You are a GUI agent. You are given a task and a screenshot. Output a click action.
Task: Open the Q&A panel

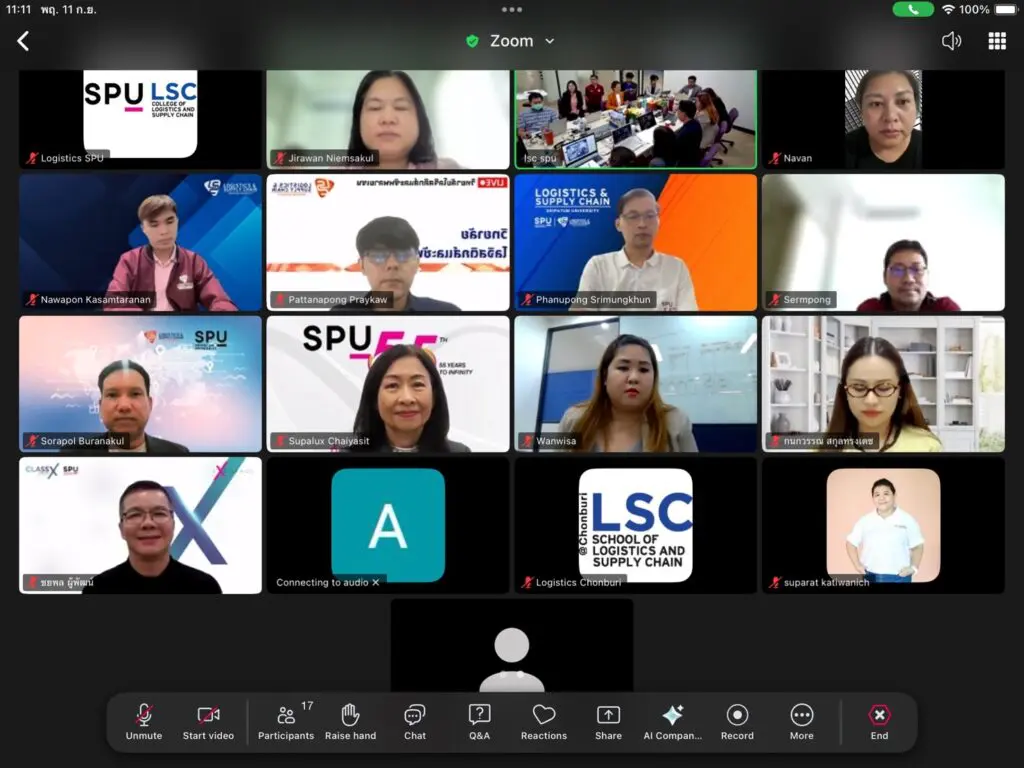point(479,722)
